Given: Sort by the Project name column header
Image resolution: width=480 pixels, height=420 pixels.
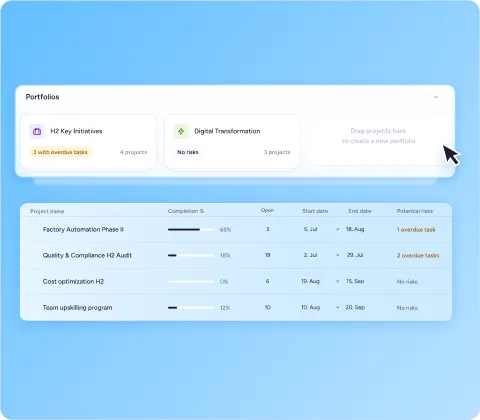Looking at the screenshot, I should (x=47, y=211).
